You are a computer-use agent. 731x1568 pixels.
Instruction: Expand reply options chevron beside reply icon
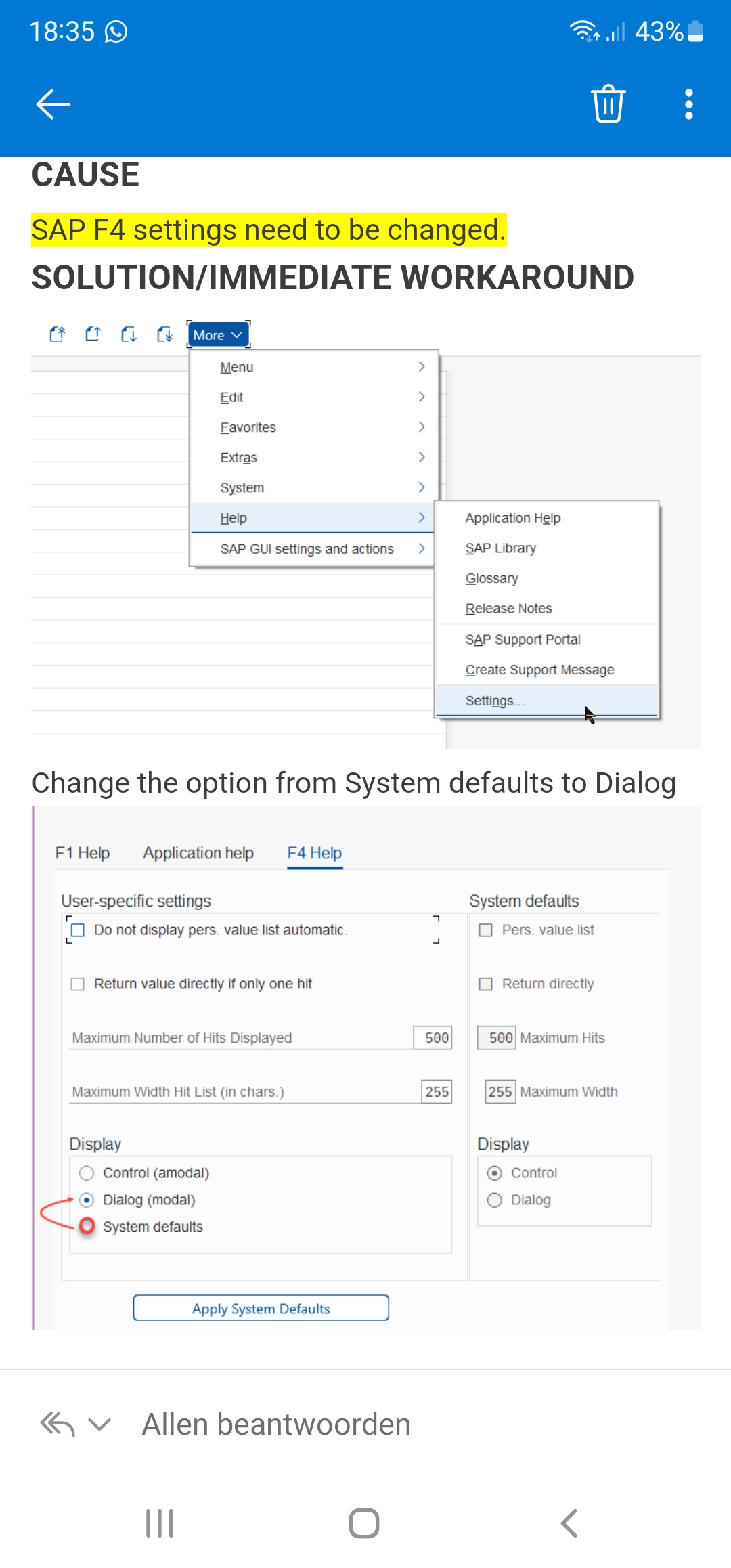pos(99,1424)
